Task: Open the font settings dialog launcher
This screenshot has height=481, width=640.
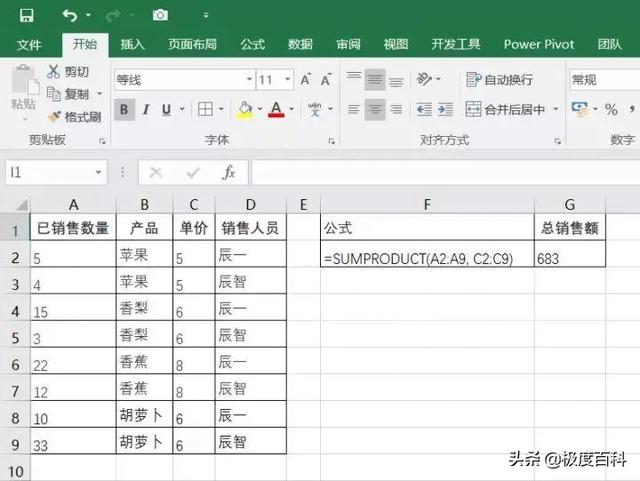Action: point(331,141)
